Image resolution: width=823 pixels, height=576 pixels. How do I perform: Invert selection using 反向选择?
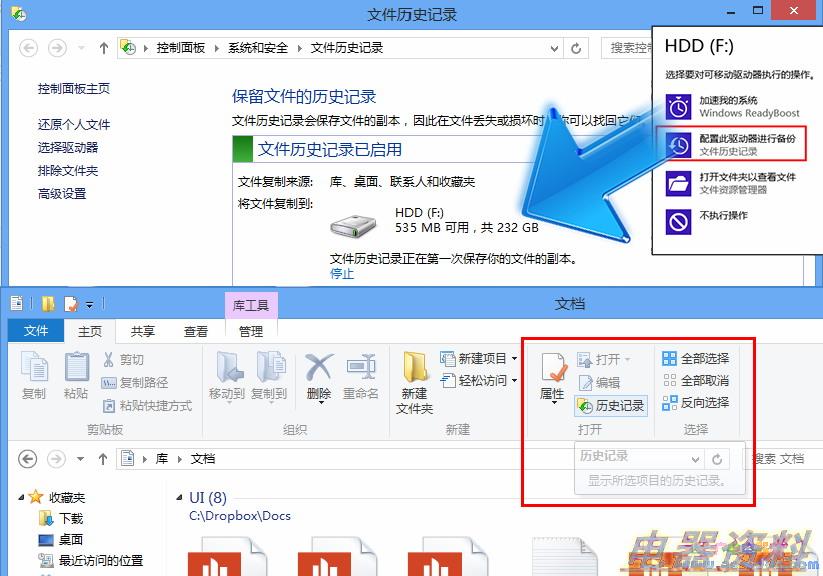[x=696, y=403]
